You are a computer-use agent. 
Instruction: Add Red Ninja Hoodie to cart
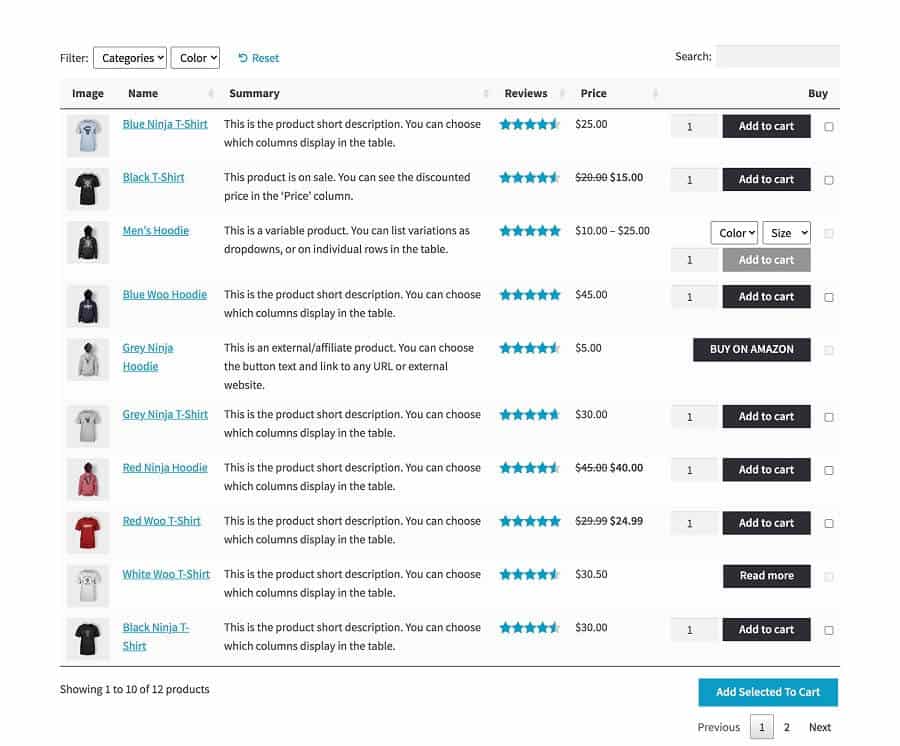coord(766,470)
